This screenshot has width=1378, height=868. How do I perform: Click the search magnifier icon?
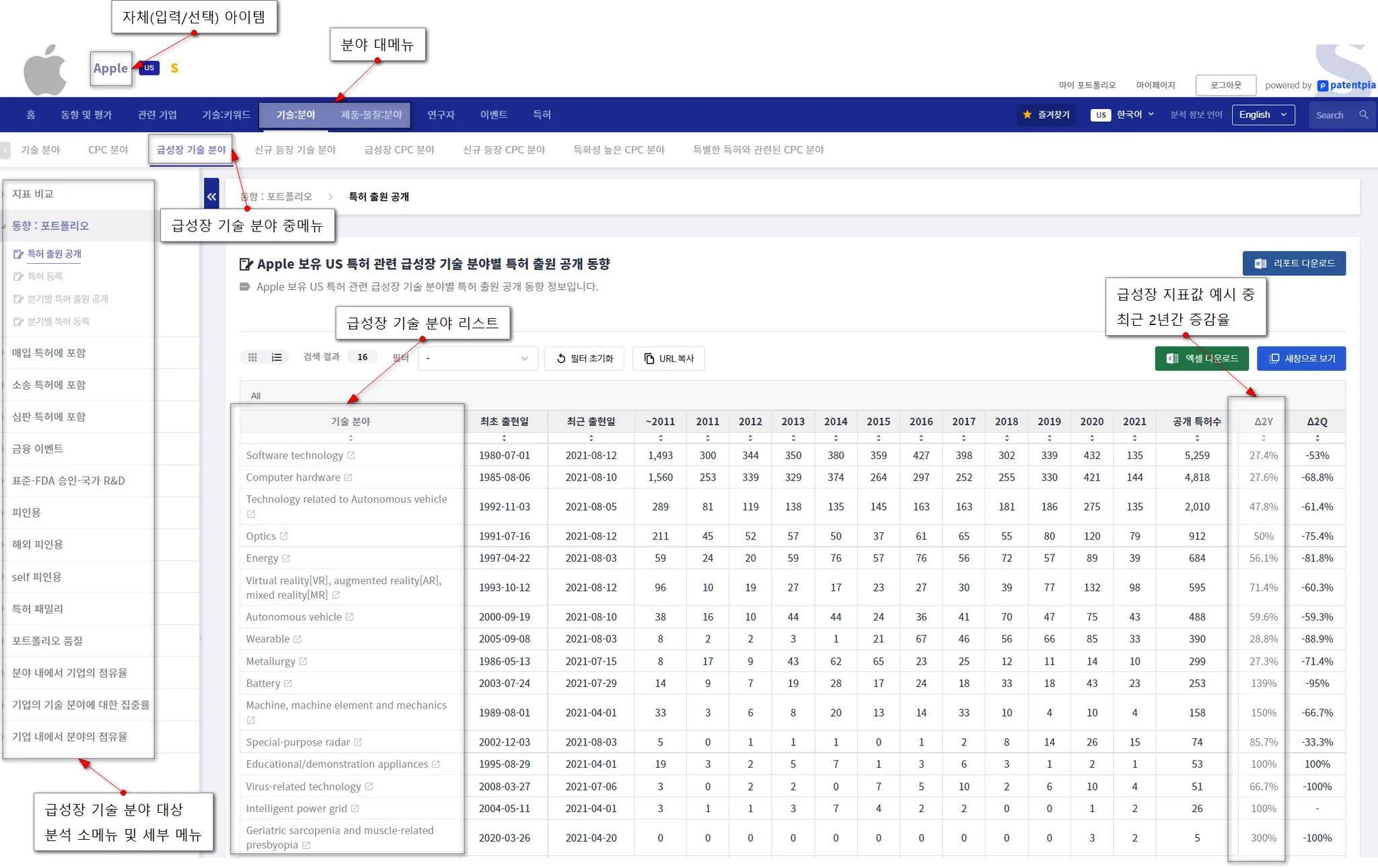pyautogui.click(x=1363, y=114)
